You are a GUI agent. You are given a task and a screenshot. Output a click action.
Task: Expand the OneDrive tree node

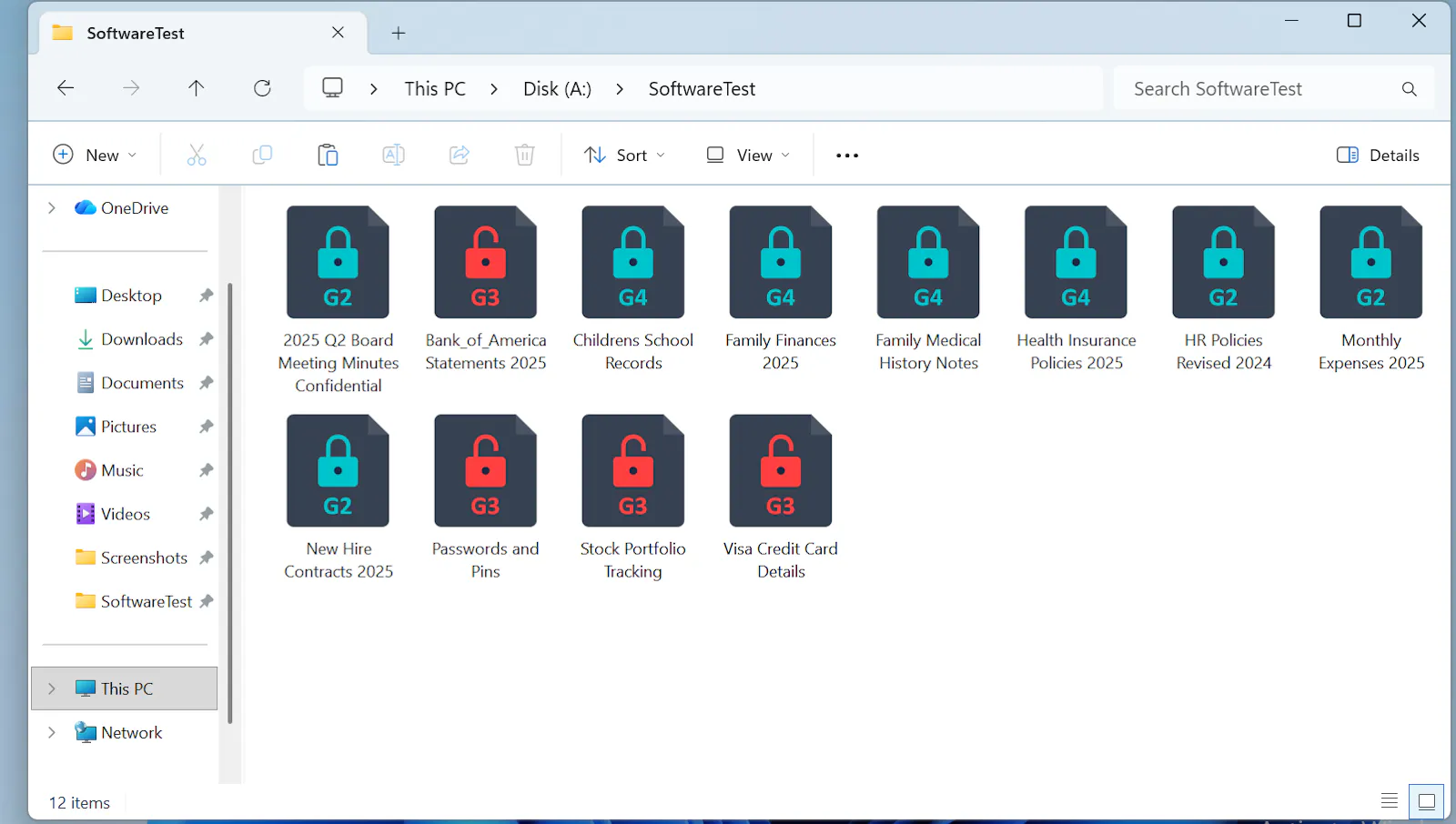52,208
